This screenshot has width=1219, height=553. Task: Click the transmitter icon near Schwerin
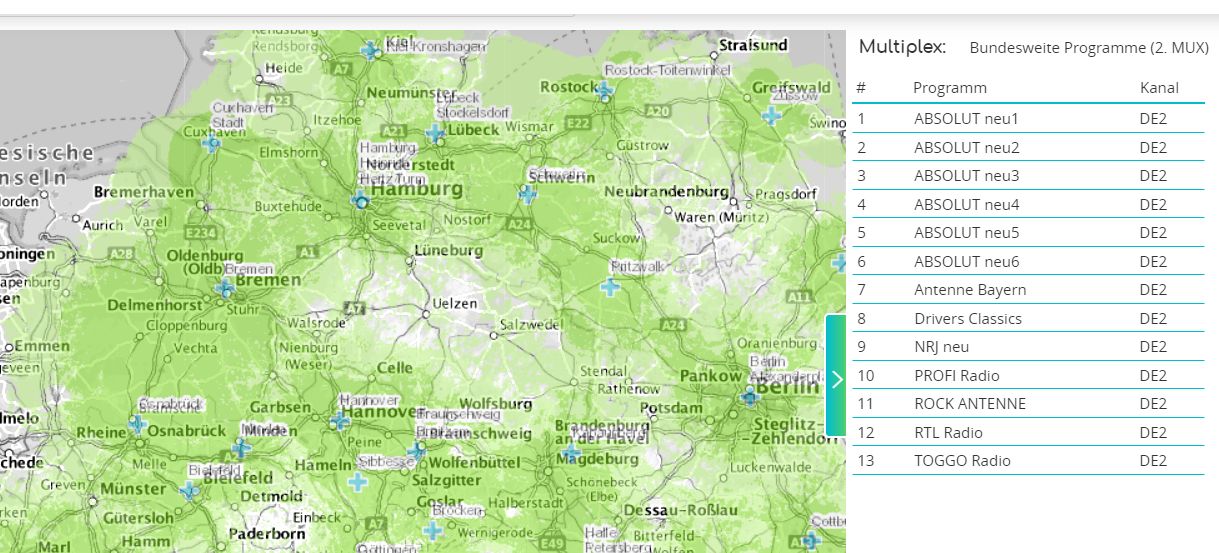point(527,194)
